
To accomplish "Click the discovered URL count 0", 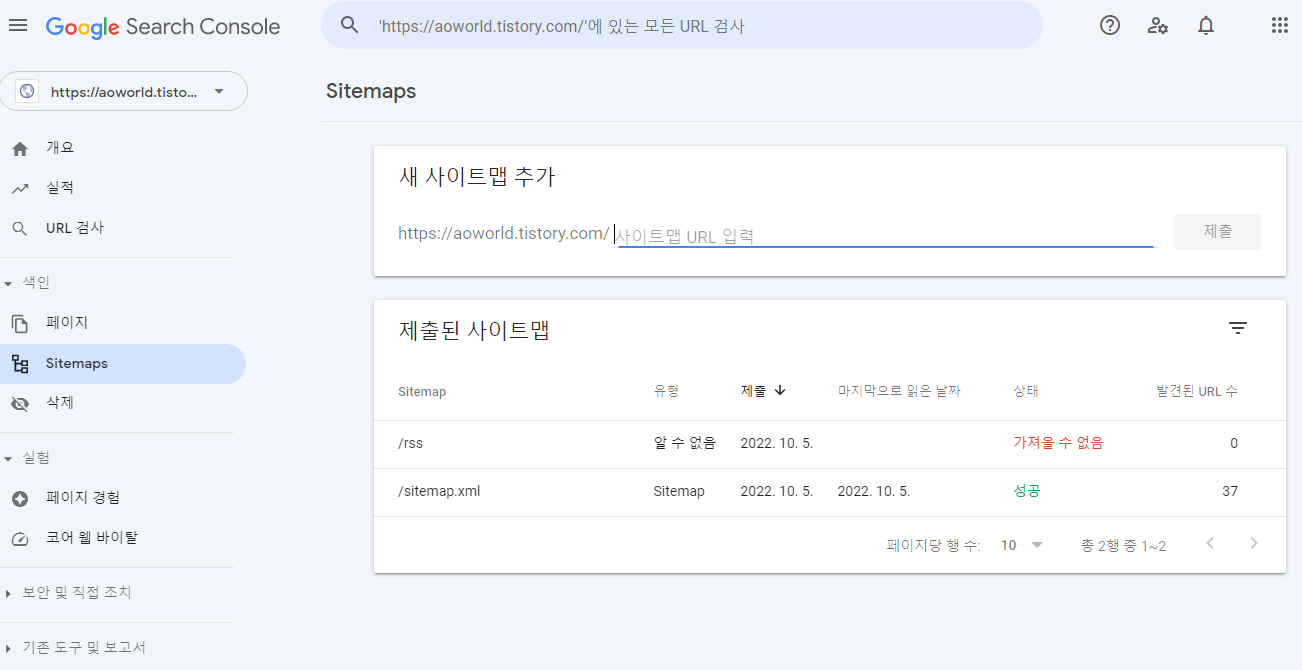I will (x=1234, y=443).
